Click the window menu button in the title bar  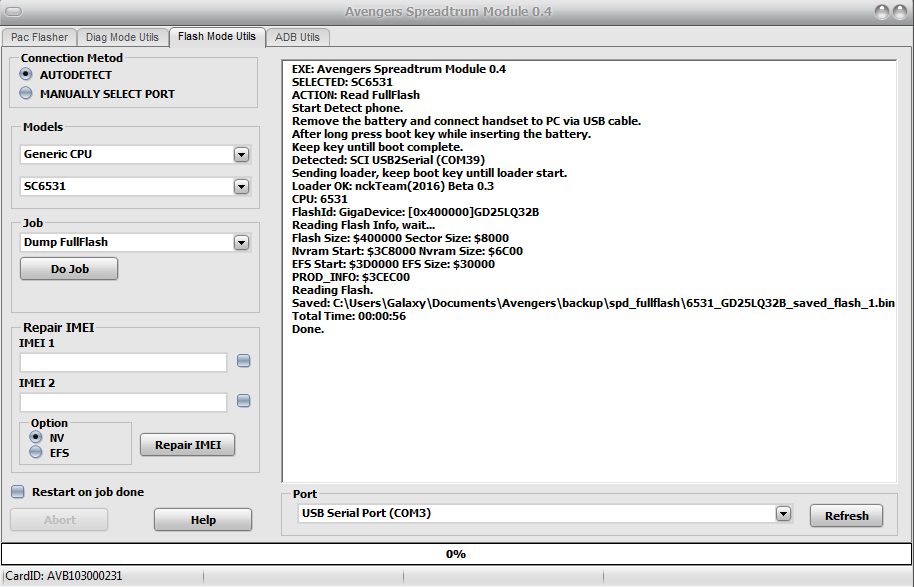tap(13, 12)
